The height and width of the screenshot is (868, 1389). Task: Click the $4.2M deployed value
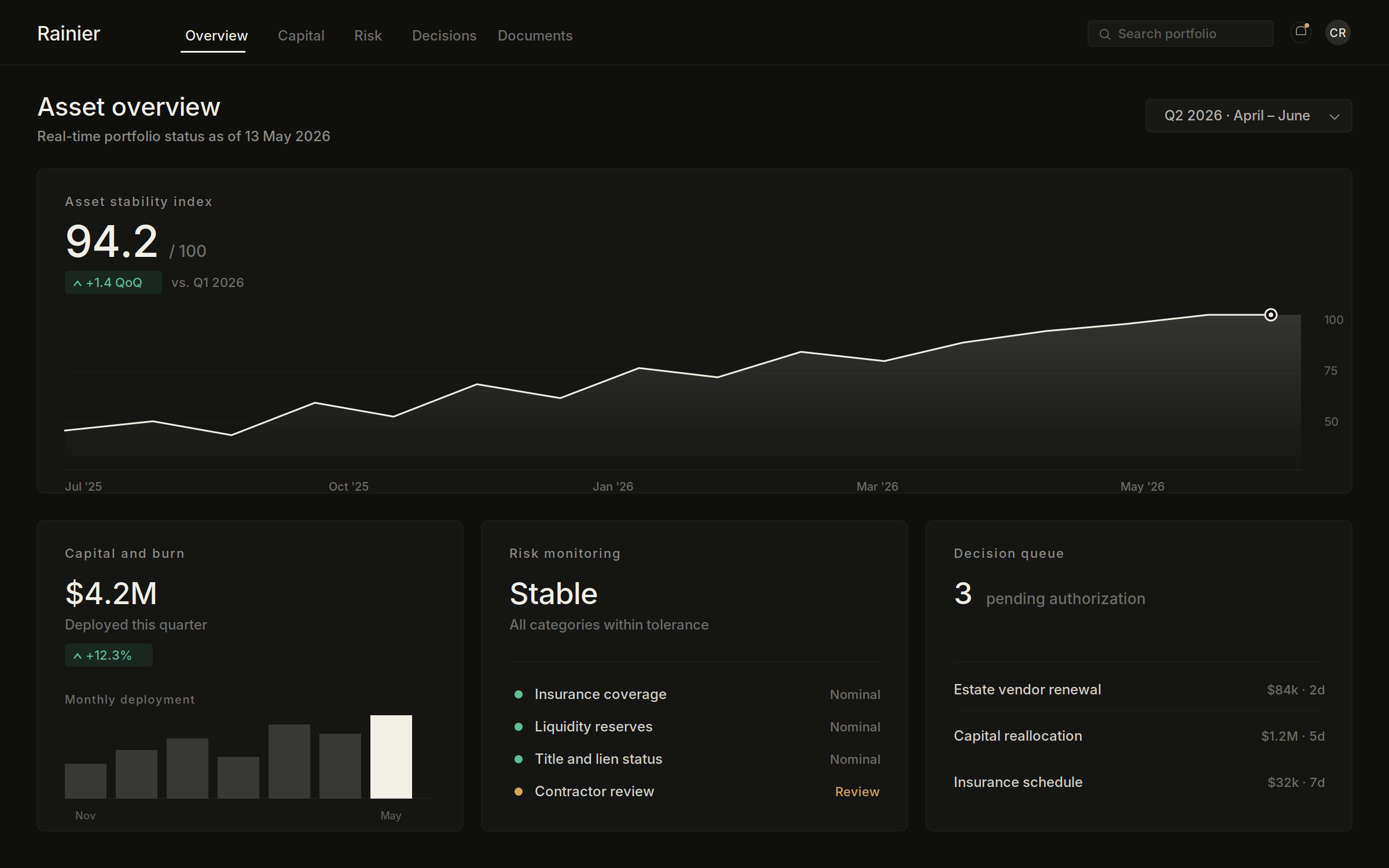pos(111,594)
